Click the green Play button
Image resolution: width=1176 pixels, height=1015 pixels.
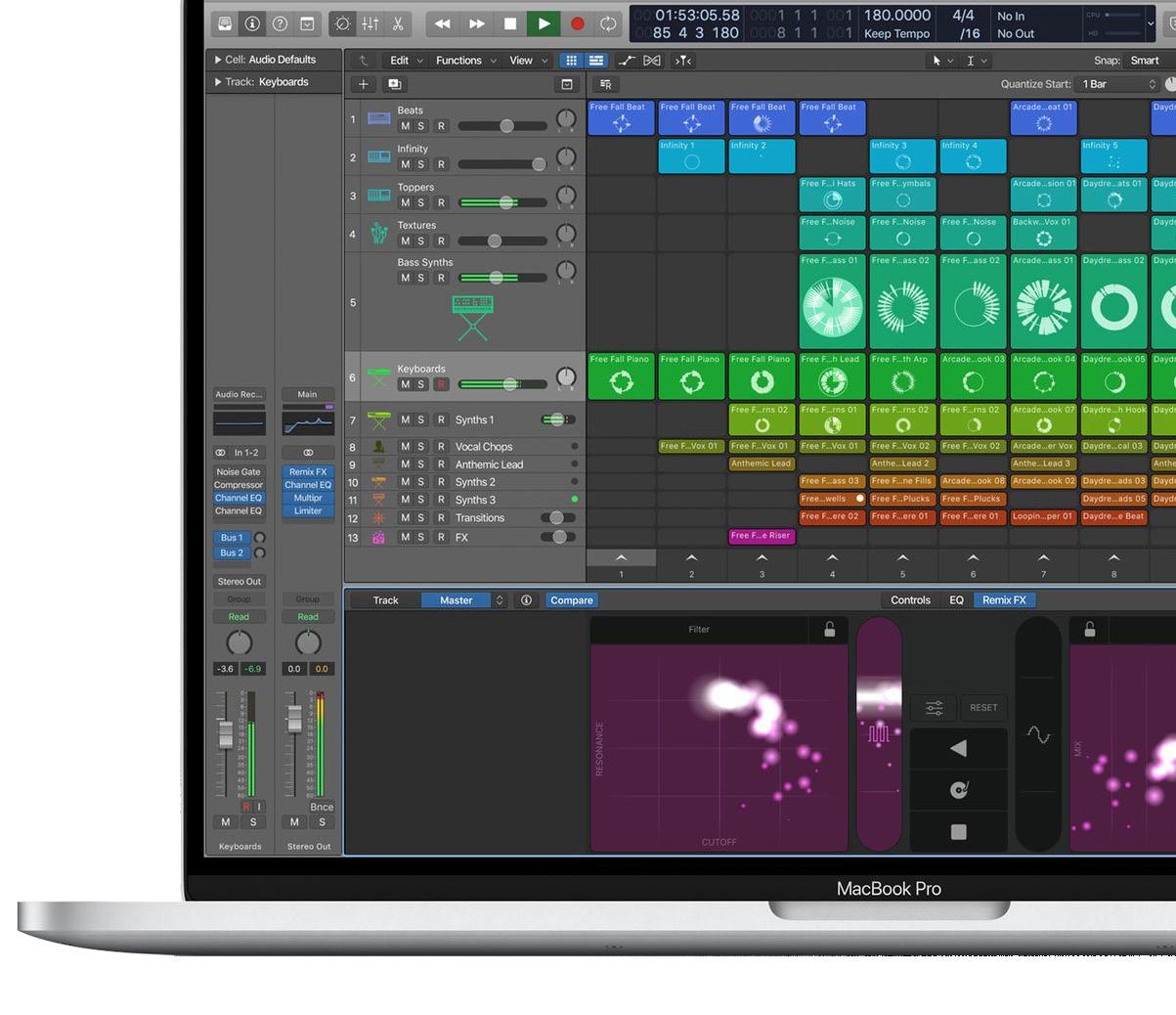(544, 23)
